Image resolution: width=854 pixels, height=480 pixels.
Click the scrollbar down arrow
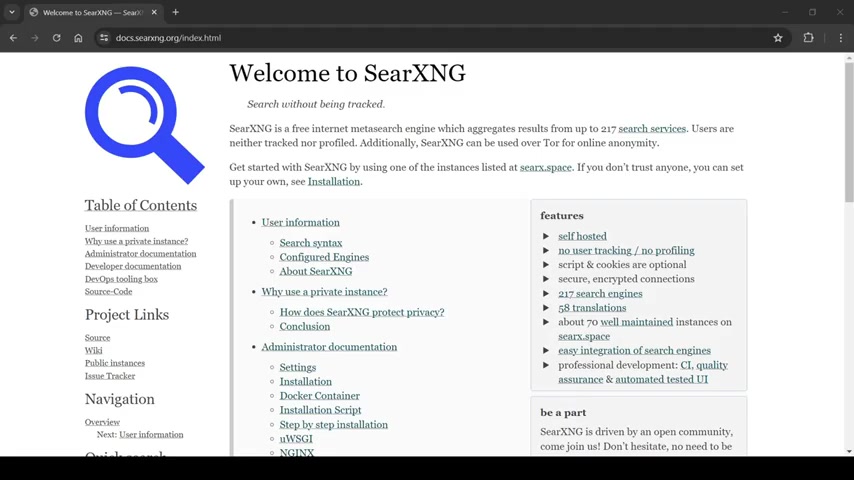tap(850, 452)
